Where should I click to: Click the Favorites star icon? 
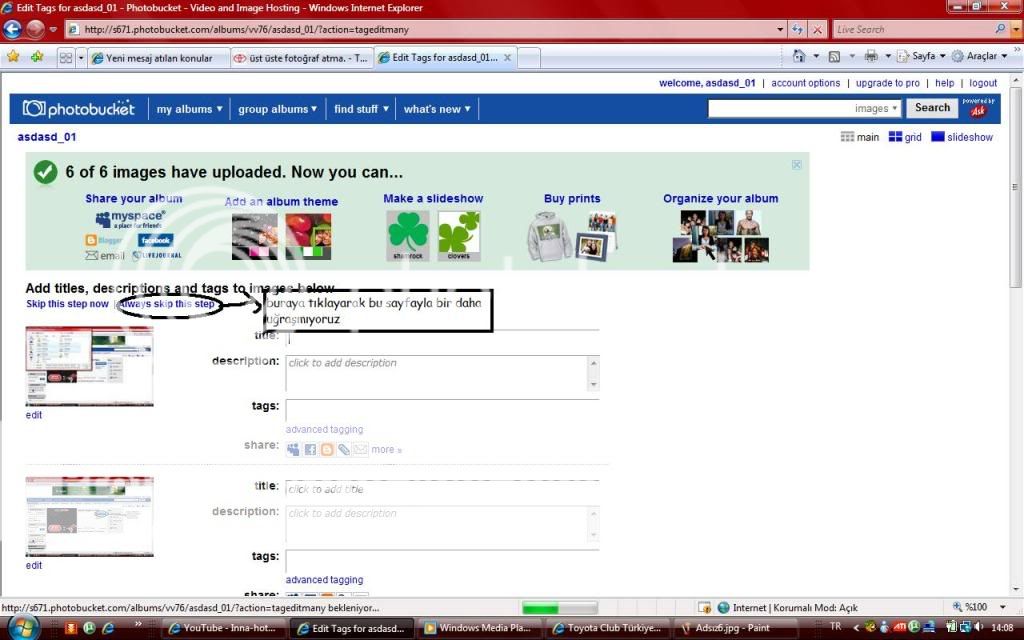pyautogui.click(x=15, y=57)
